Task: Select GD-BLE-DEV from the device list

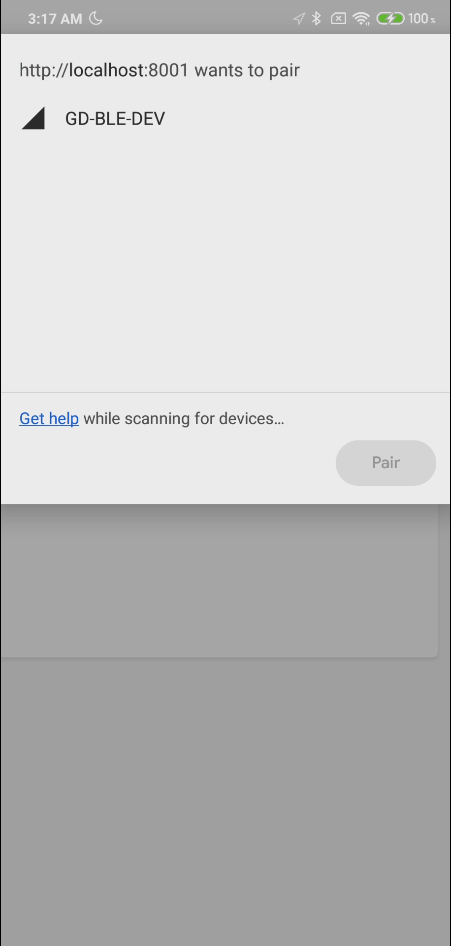Action: [x=226, y=118]
